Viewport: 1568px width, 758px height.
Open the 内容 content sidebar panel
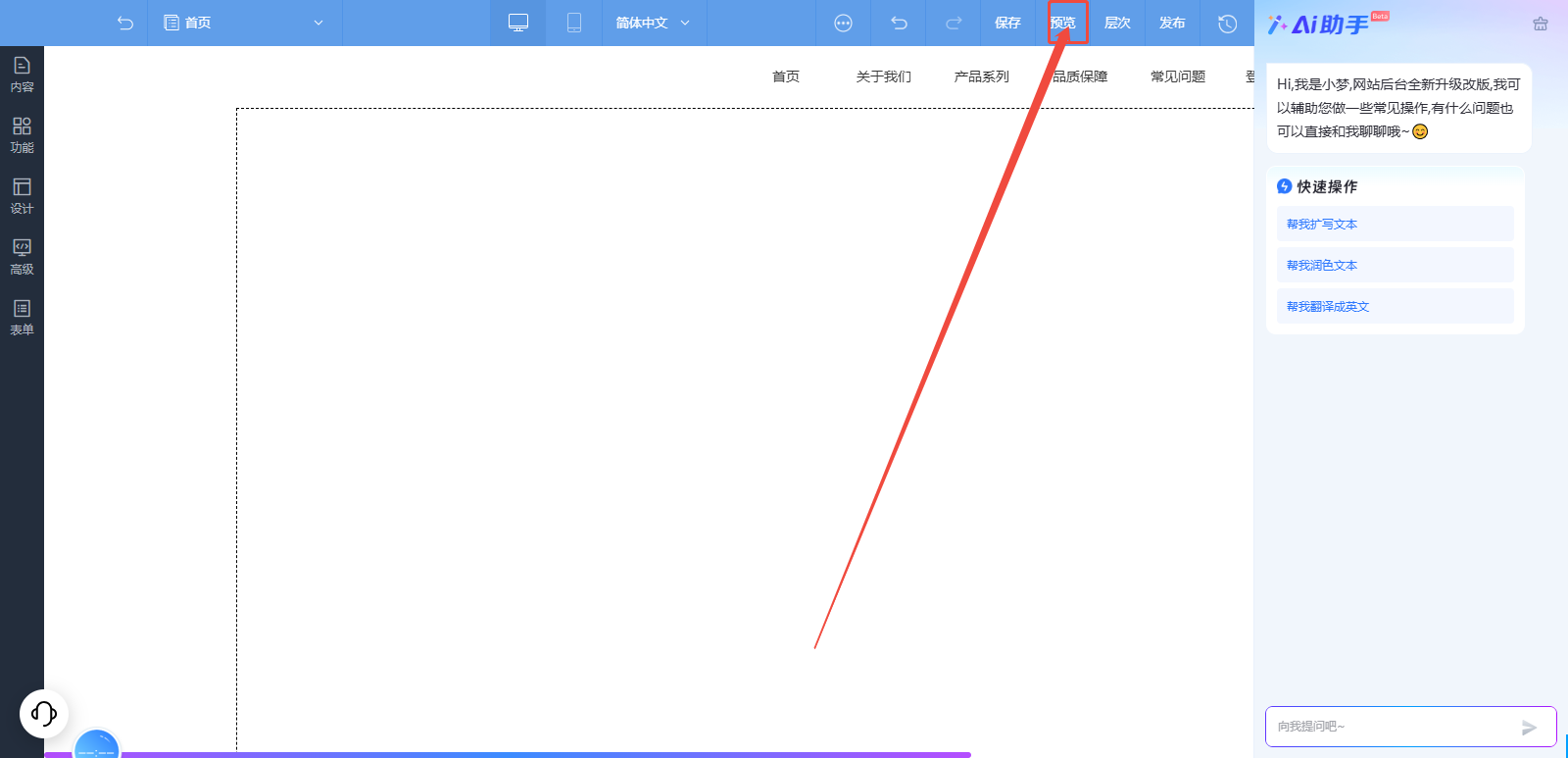[22, 75]
